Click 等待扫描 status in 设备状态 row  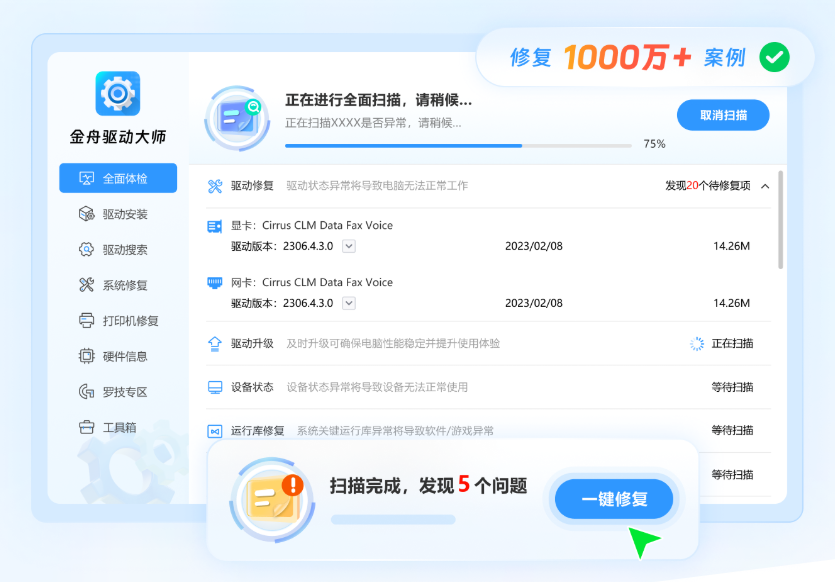point(732,387)
